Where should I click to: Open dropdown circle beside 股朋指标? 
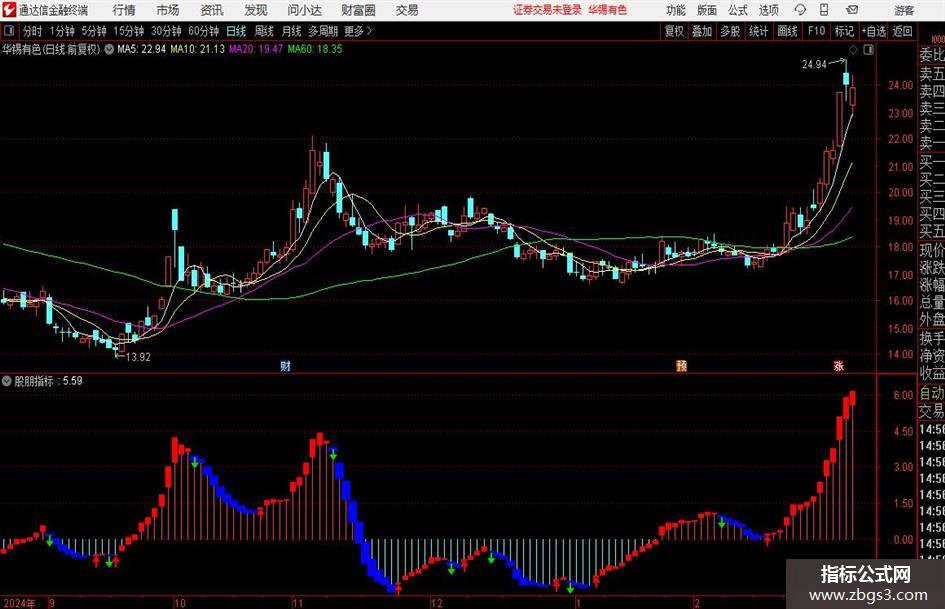click(7, 381)
